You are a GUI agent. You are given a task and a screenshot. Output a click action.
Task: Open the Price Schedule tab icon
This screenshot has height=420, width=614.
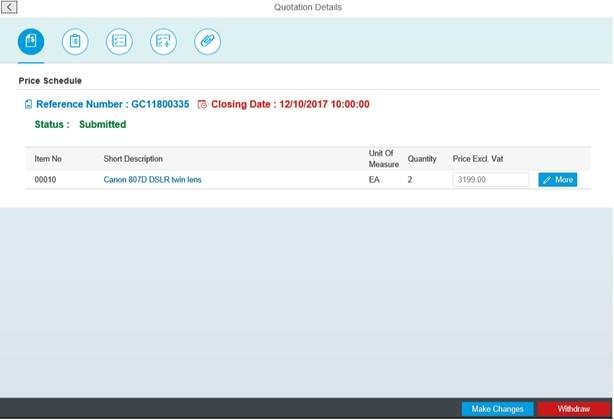(x=31, y=41)
